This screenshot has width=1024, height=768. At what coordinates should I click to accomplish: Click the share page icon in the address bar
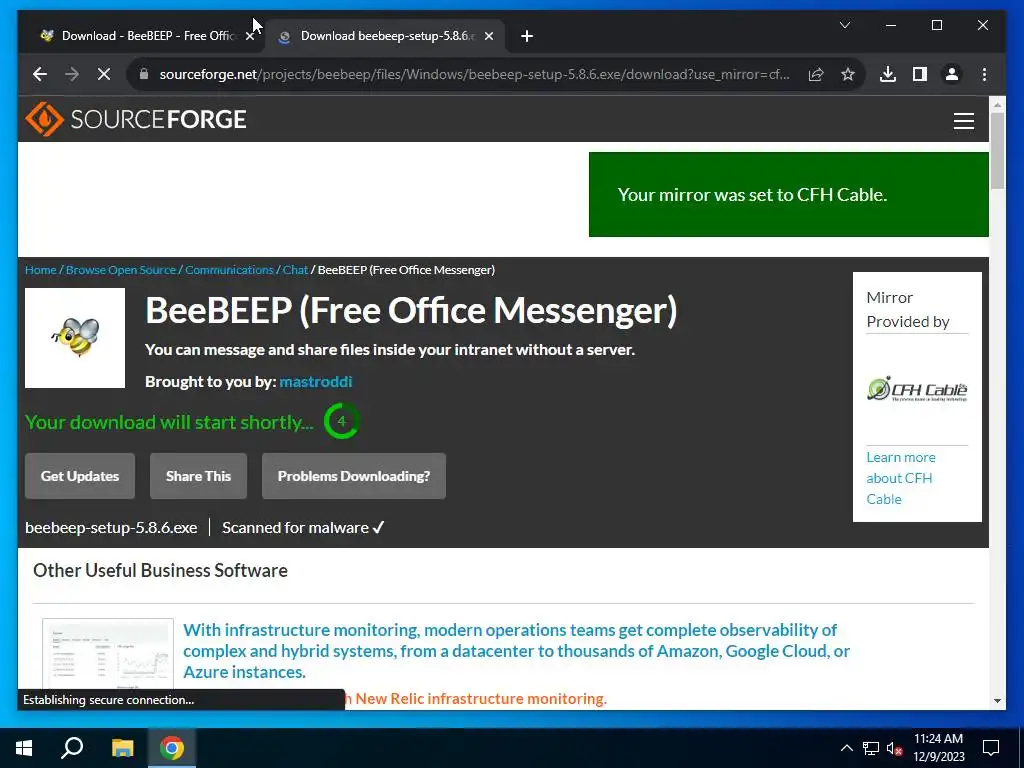(816, 74)
